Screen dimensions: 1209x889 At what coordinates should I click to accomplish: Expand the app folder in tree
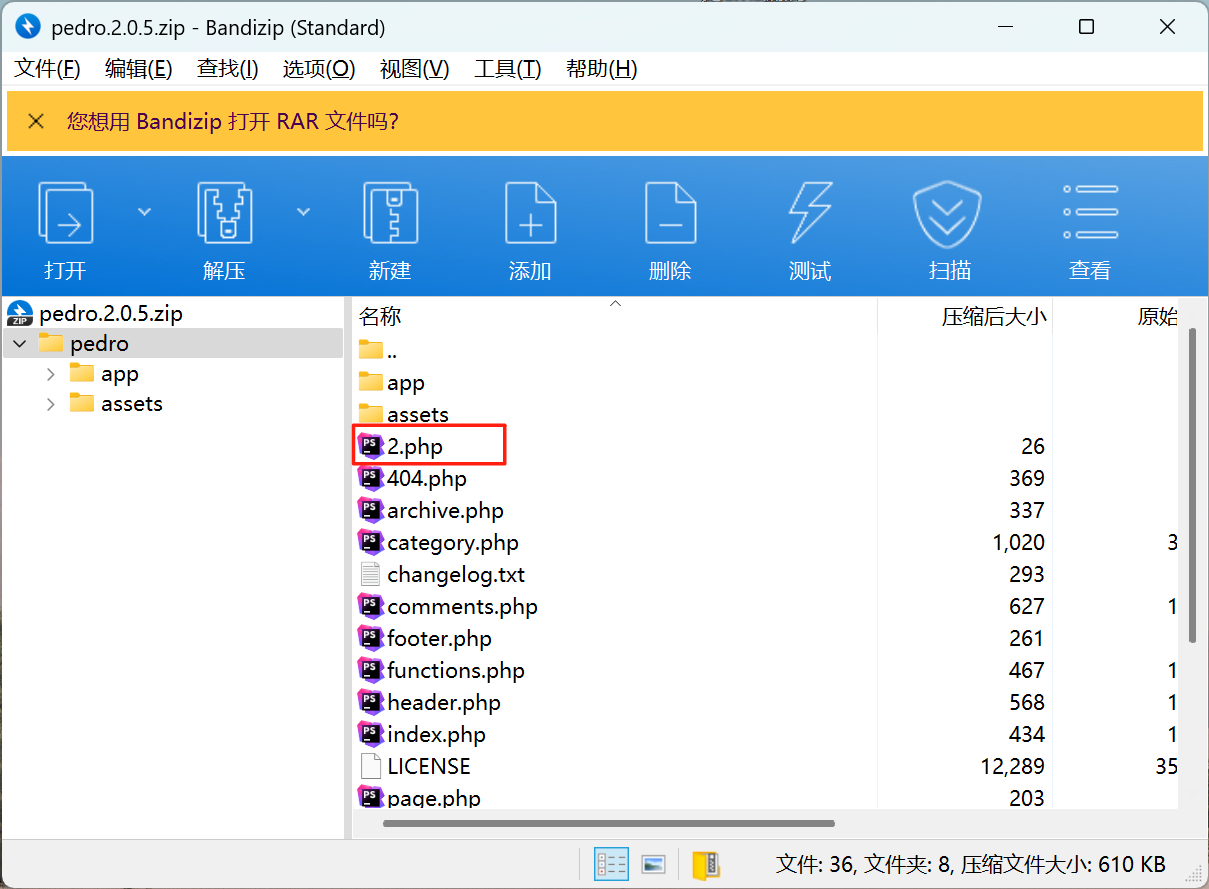coord(51,374)
